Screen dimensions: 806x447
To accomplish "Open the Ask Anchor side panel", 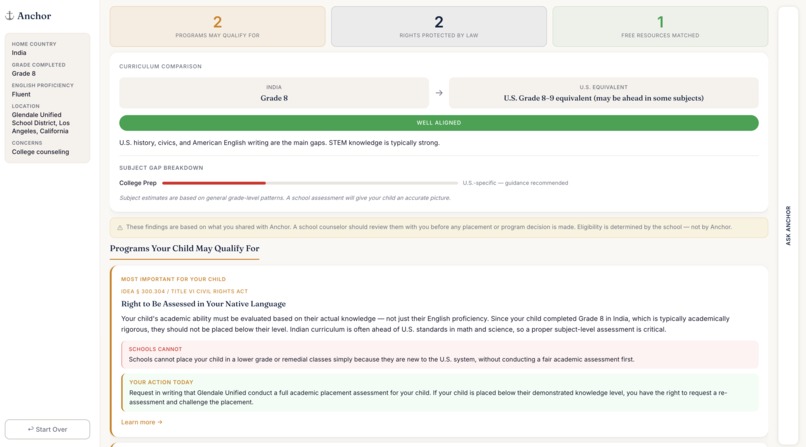I will click(x=788, y=226).
